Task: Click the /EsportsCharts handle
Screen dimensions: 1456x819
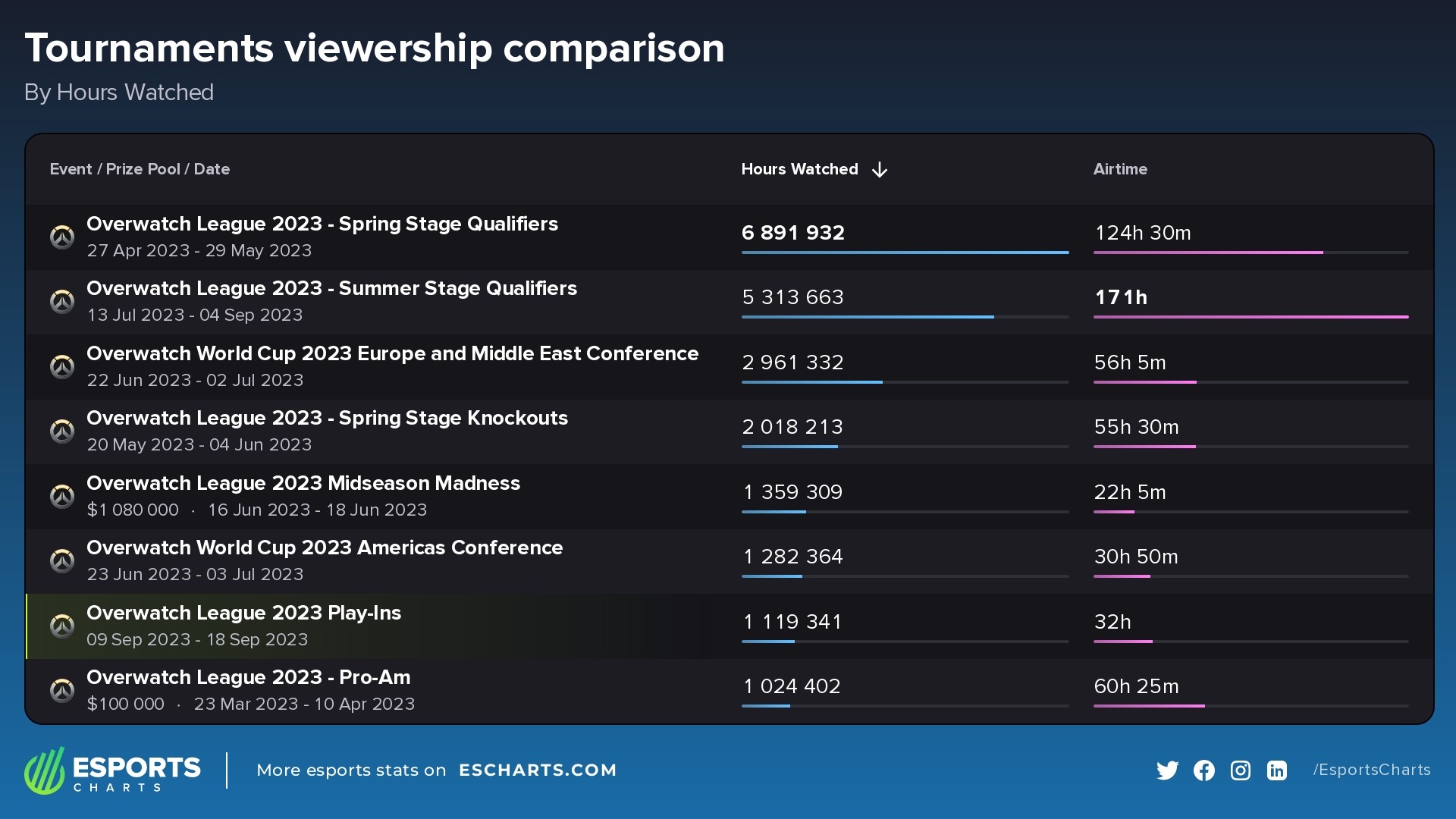Action: [1372, 770]
